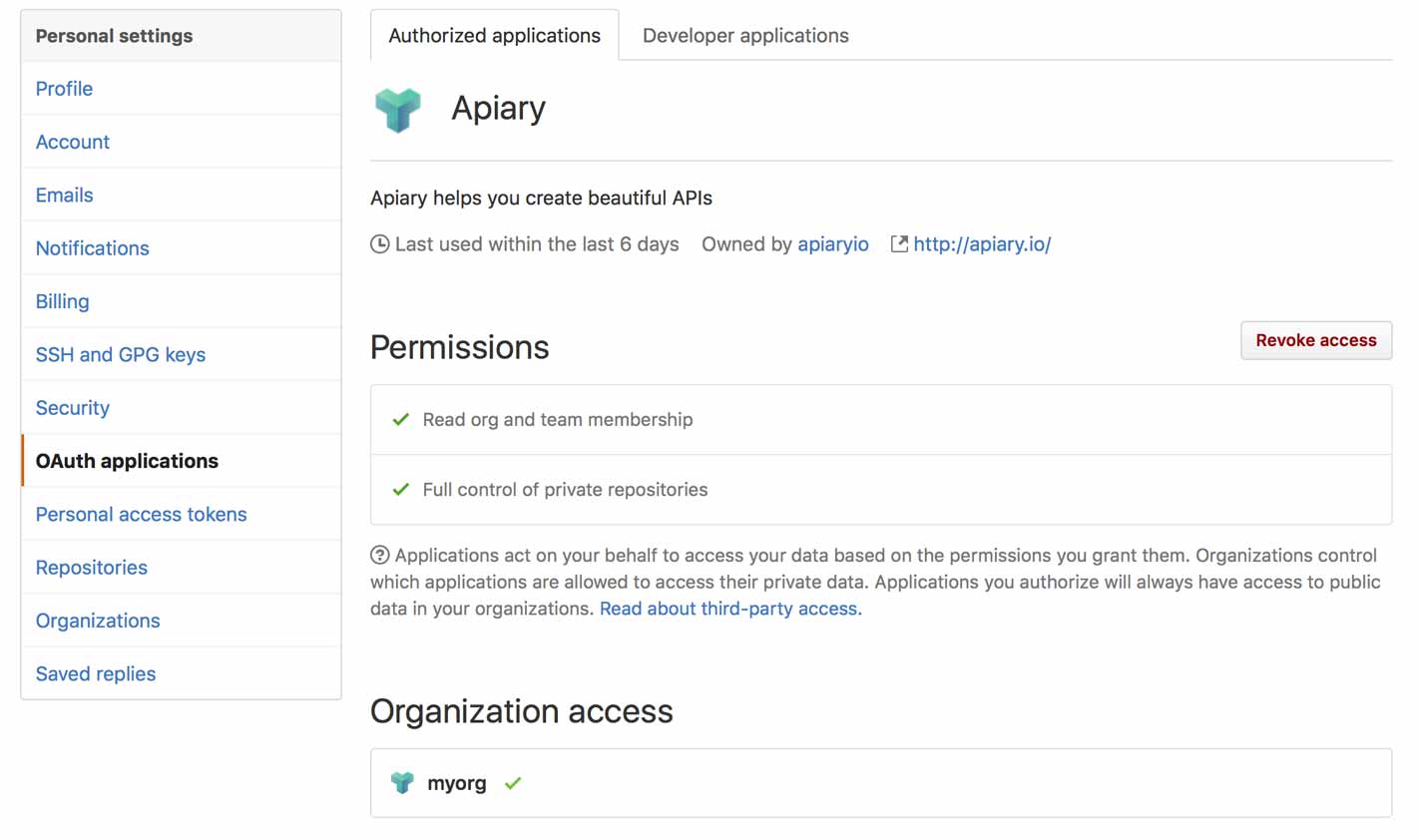Click Read org and team membership text
The height and width of the screenshot is (840, 1419).
tap(558, 420)
